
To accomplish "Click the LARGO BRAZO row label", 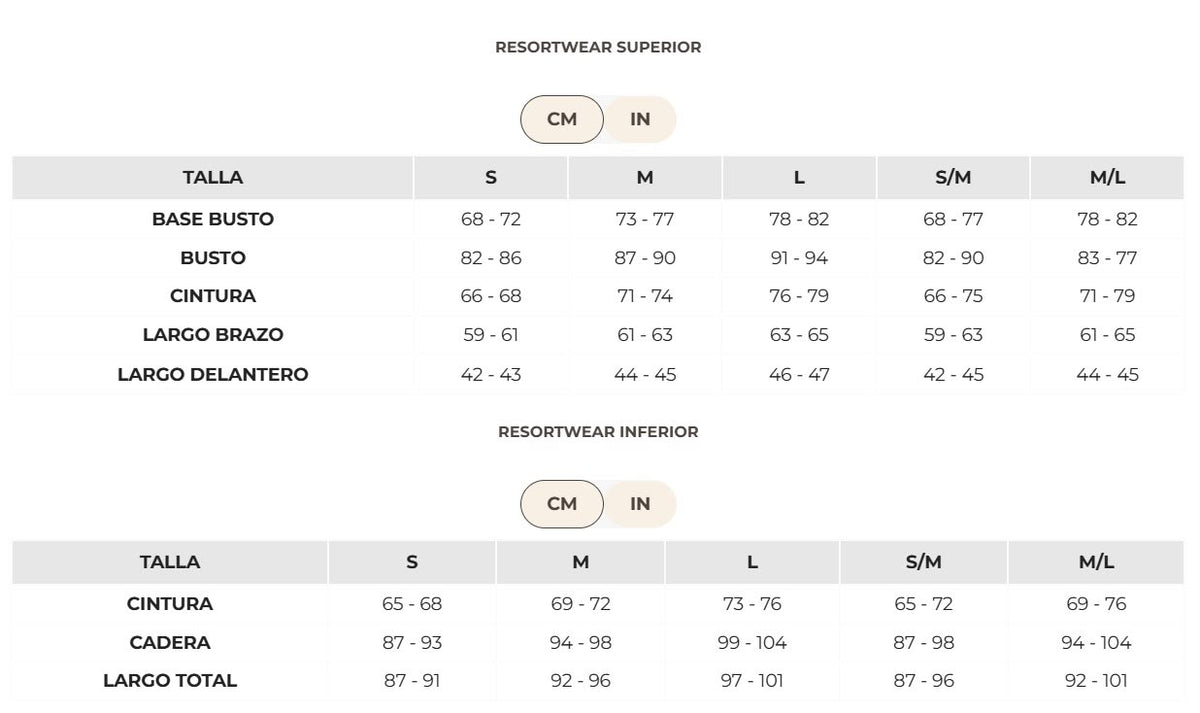I will coord(213,335).
